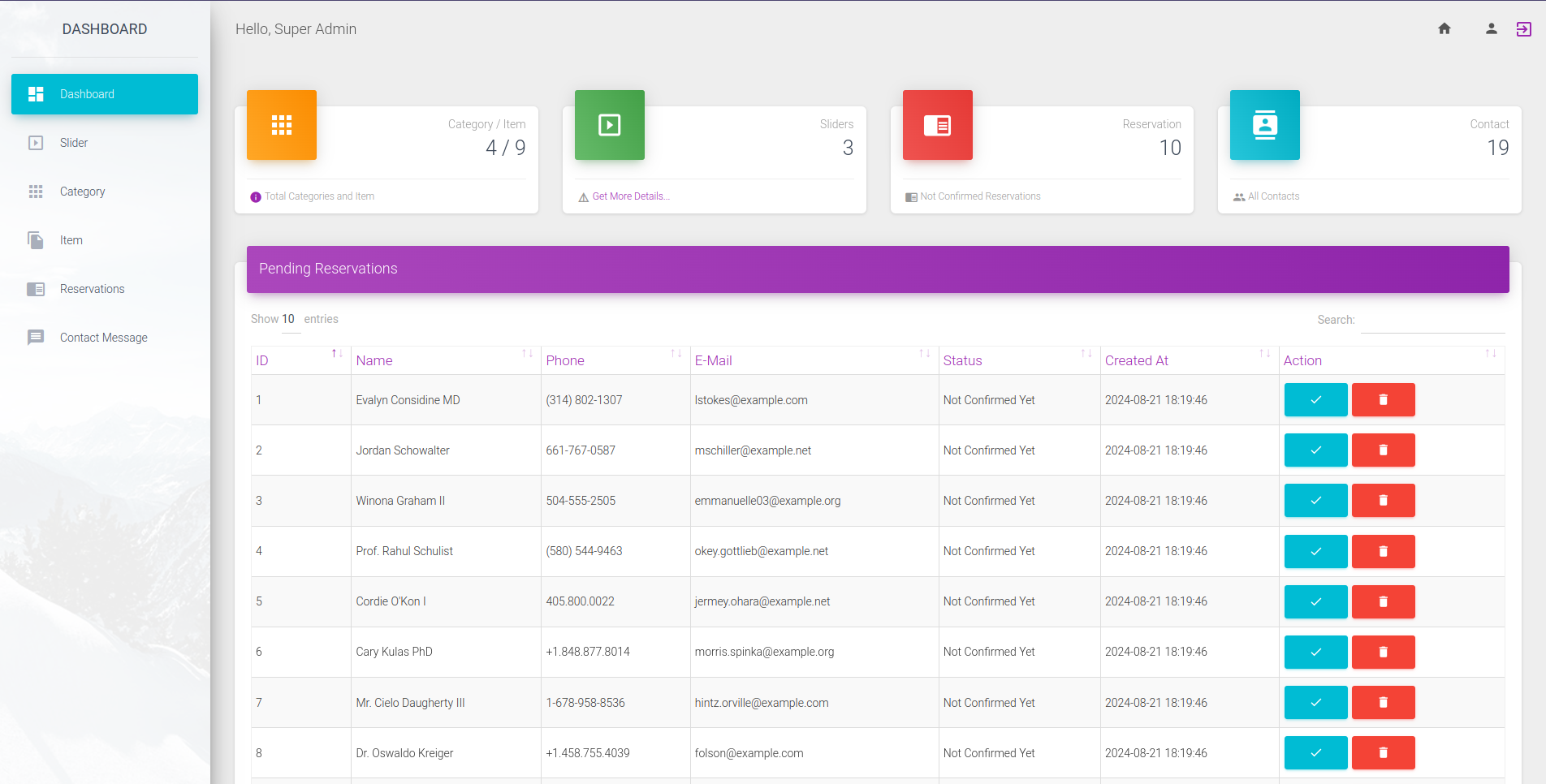Sort table by ID column
This screenshot has width=1546, height=784.
[301, 360]
